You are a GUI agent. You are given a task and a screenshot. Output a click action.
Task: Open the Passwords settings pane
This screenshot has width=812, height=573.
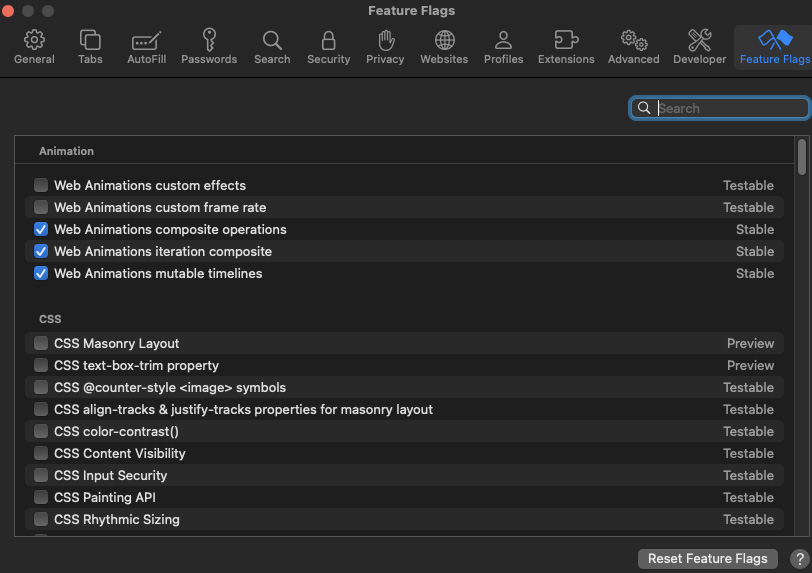209,47
